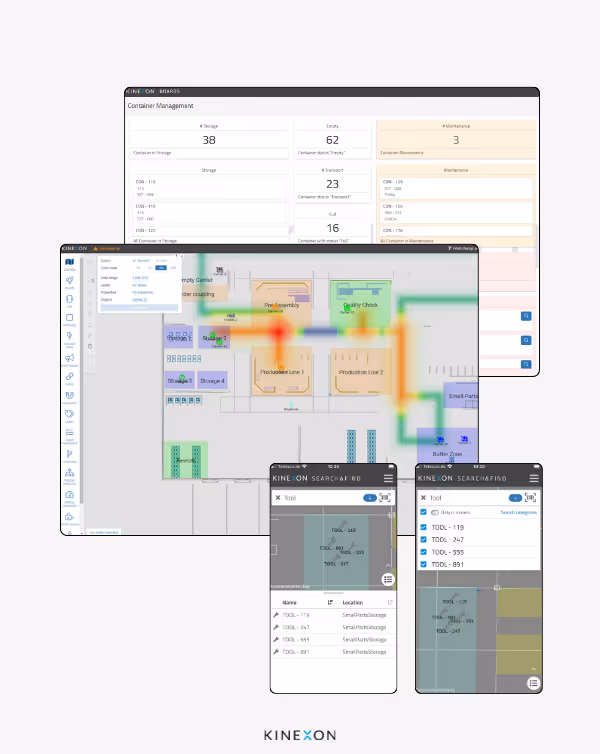Screen dimensions: 600x754
Task: Click the Storage 4 zone on map
Action: [x=212, y=380]
